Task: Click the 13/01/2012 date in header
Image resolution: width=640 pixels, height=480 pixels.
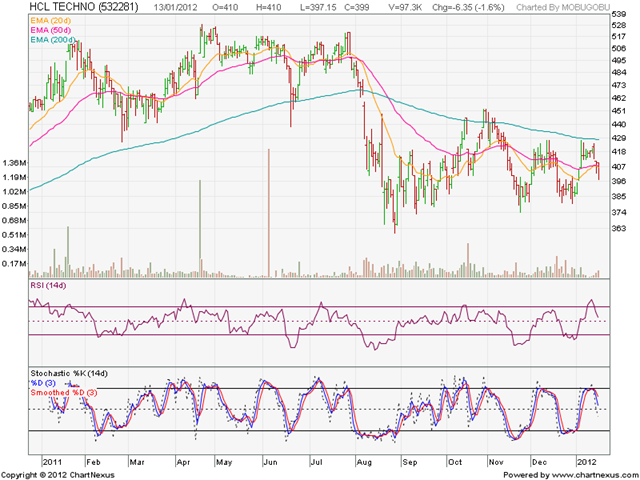Action: pos(176,7)
